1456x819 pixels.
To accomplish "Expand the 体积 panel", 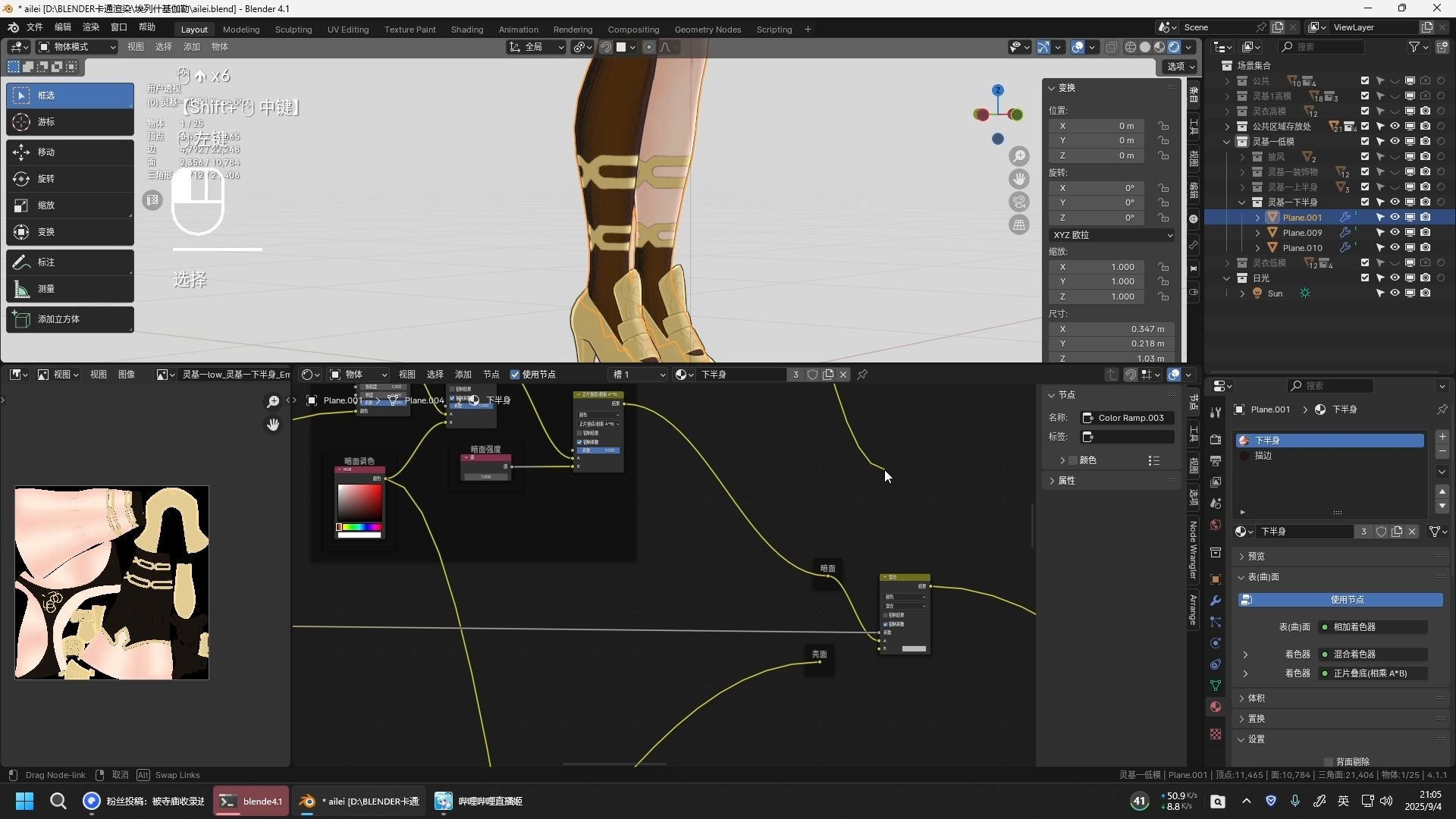I will 1256,698.
